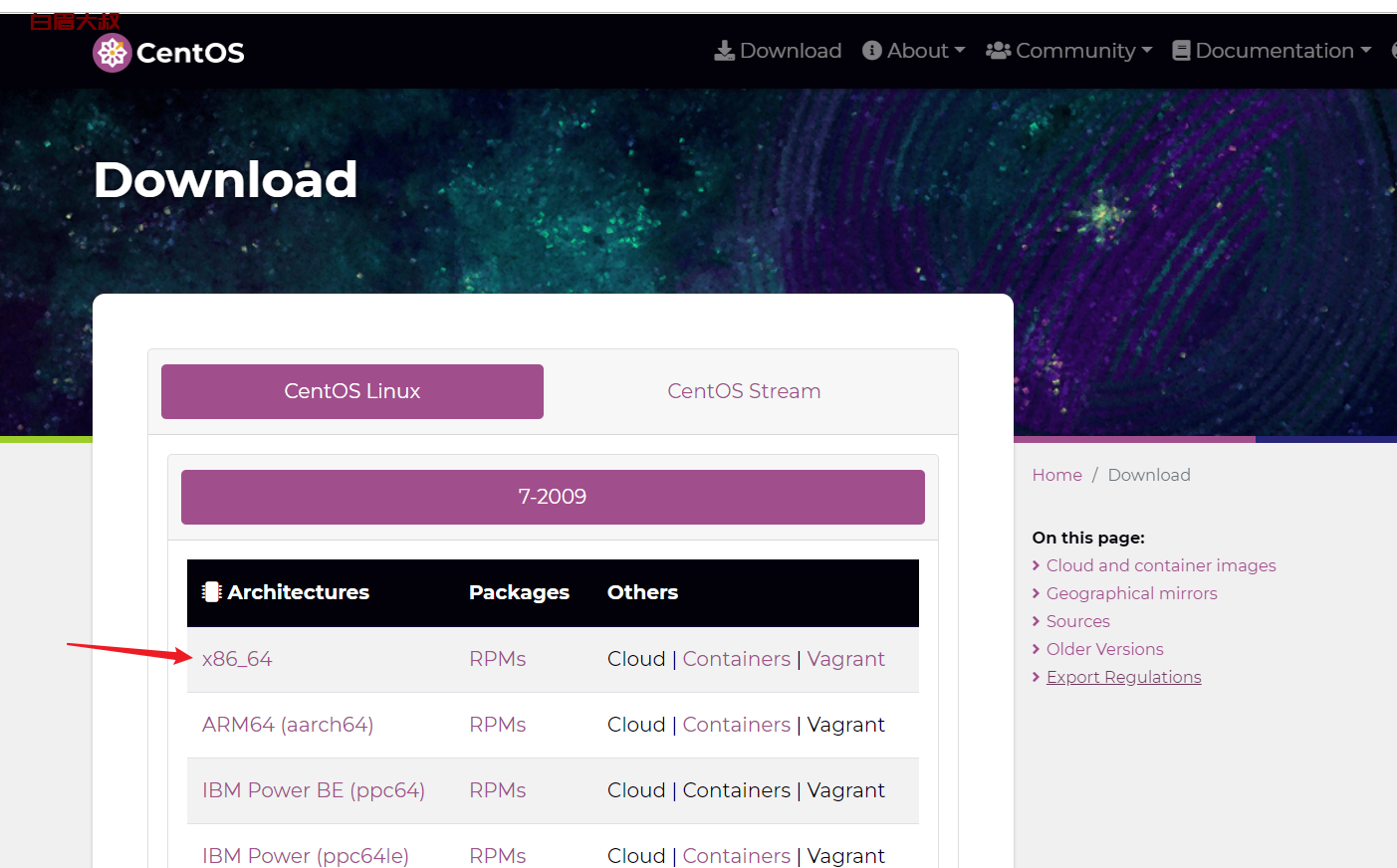The width and height of the screenshot is (1397, 868).
Task: Open the Documentation dropdown menu
Action: [x=1273, y=51]
